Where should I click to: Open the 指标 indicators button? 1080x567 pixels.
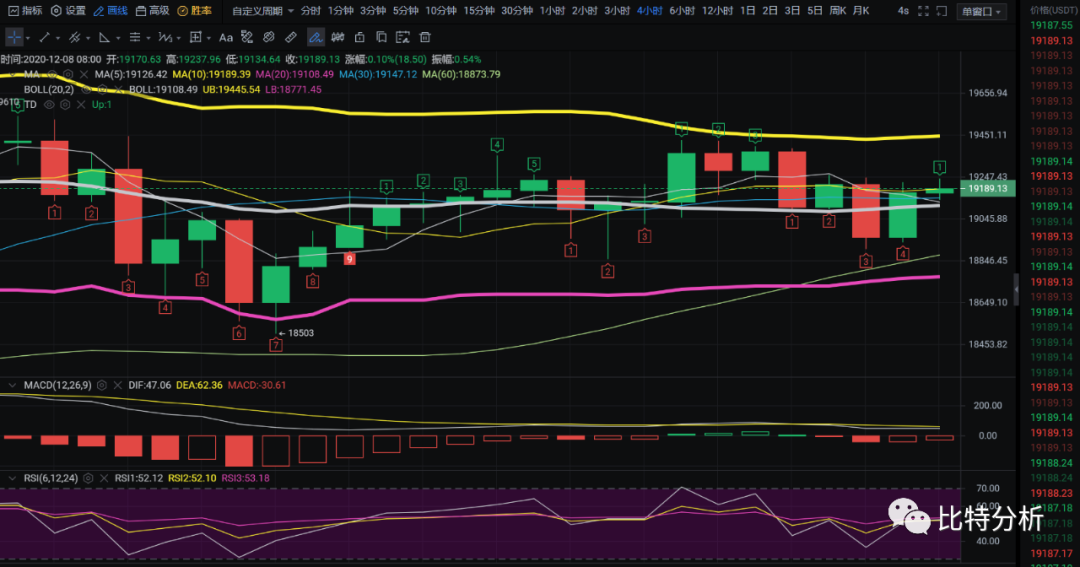tap(25, 11)
